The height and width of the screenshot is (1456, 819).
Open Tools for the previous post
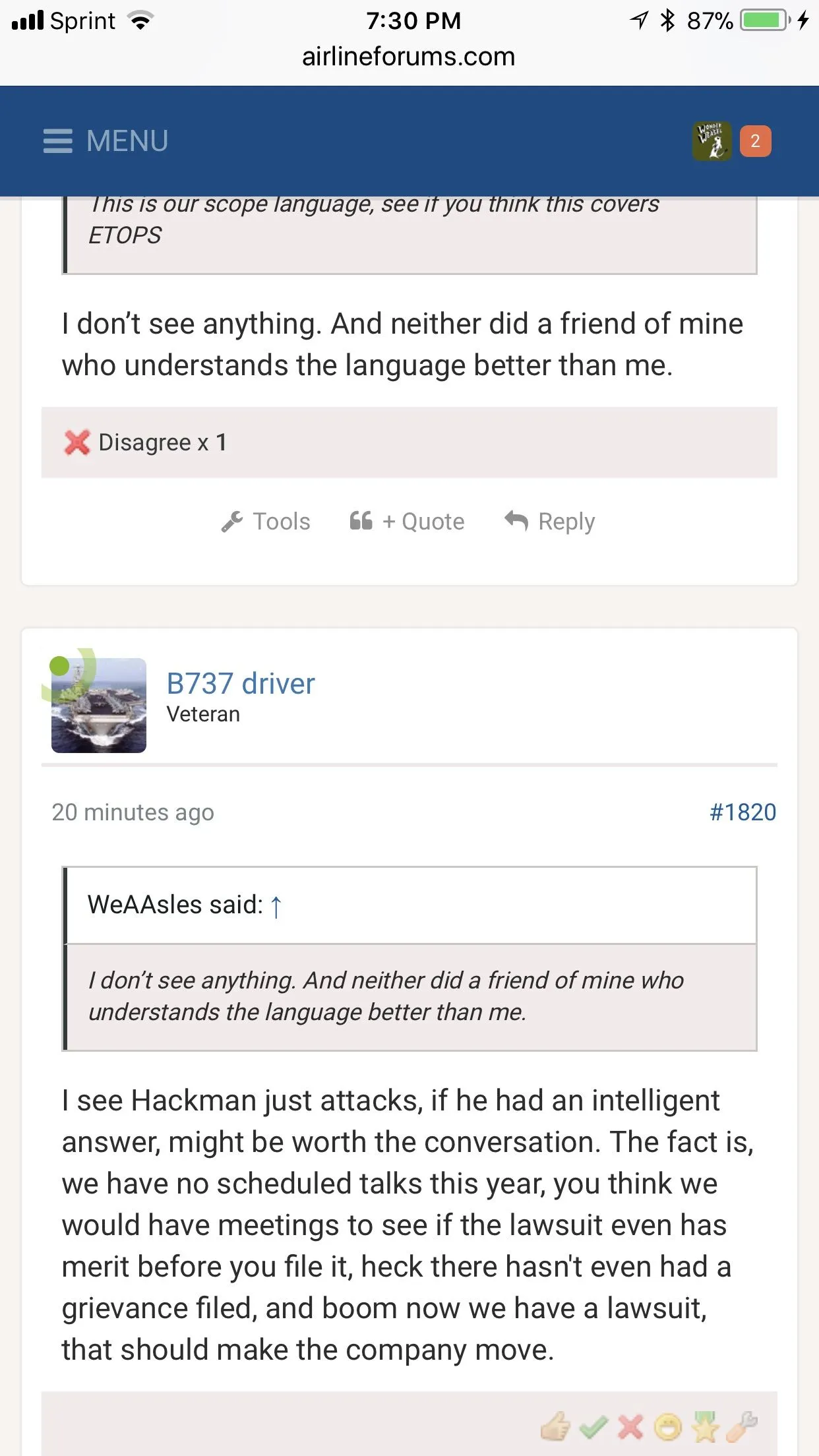point(266,522)
